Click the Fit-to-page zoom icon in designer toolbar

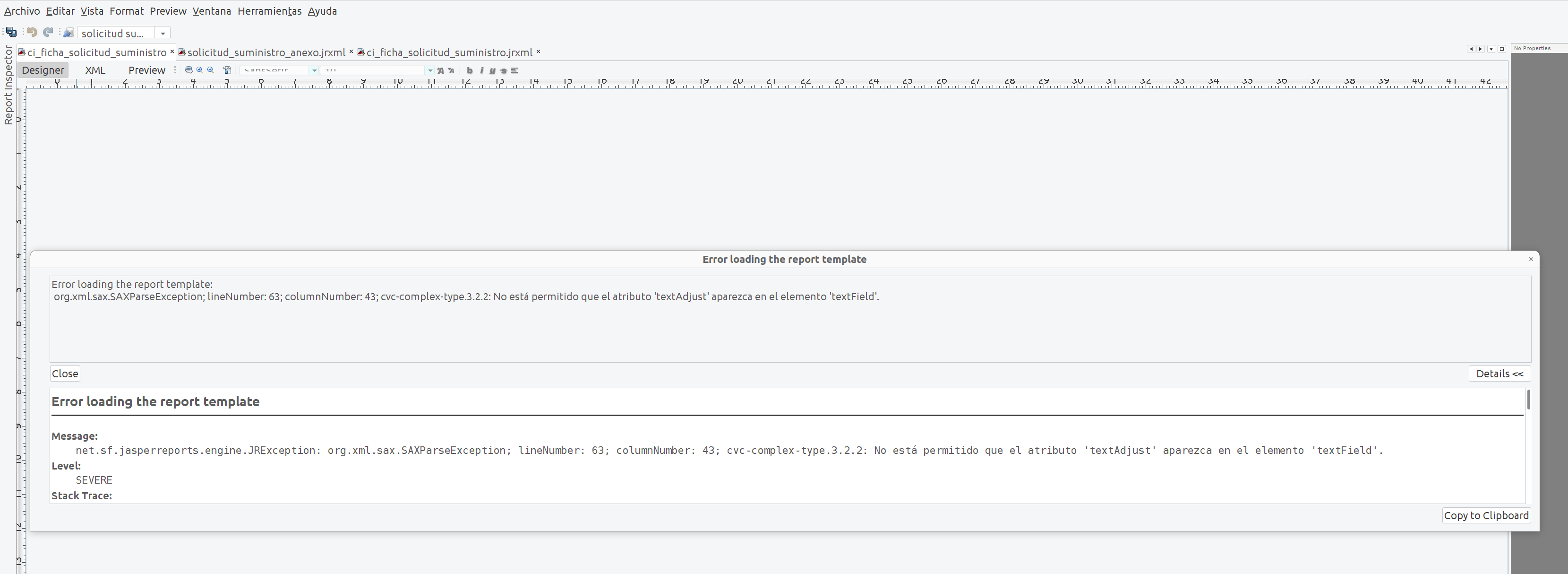coord(189,70)
